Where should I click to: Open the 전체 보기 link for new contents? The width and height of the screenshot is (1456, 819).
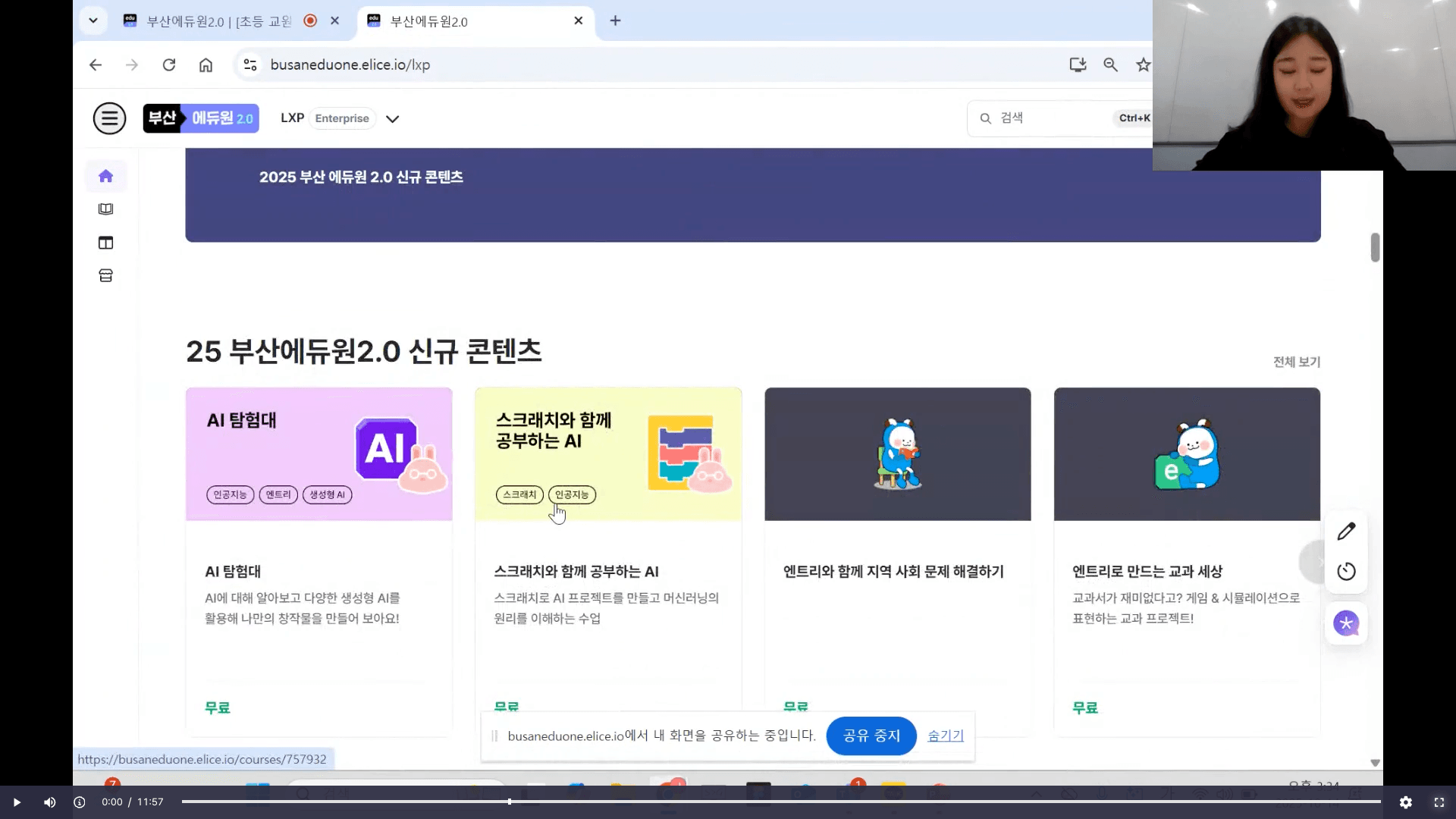(x=1296, y=362)
